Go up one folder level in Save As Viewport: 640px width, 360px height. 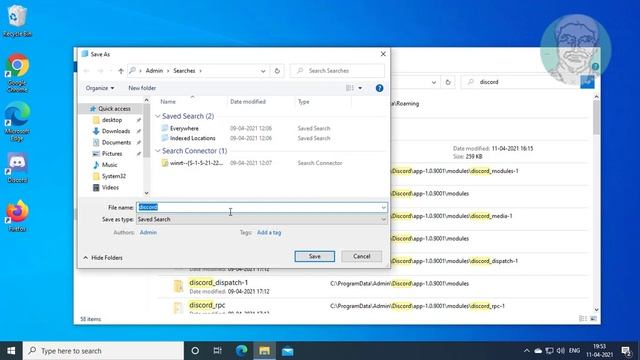(121, 71)
